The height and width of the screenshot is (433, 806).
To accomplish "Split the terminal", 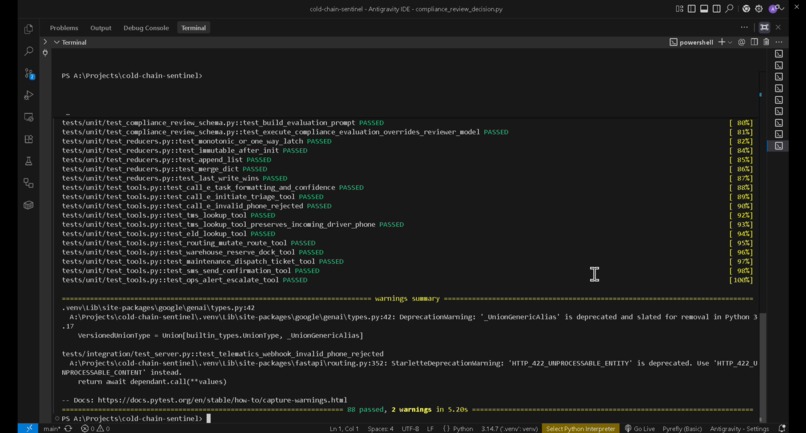I will 754,42.
